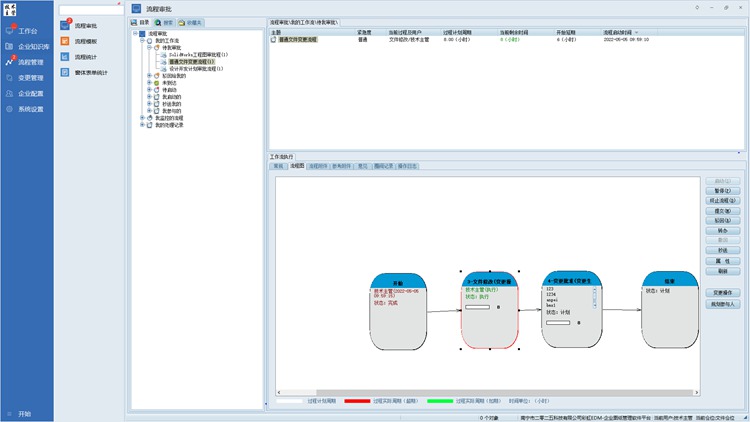Expand the 我监控的流程 tree node
The height and width of the screenshot is (422, 750).
click(x=143, y=118)
